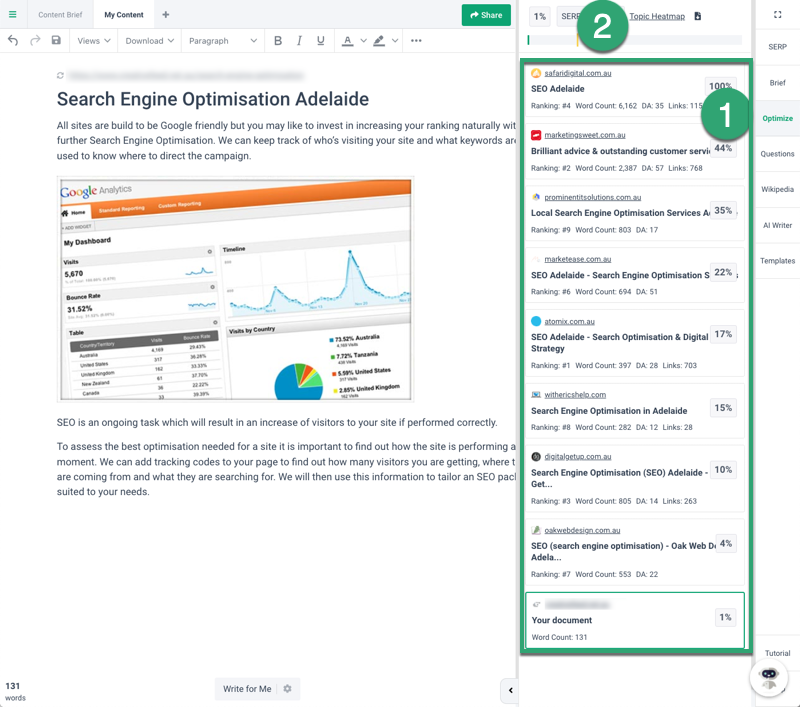Expand the highlight color picker arrow

395,41
